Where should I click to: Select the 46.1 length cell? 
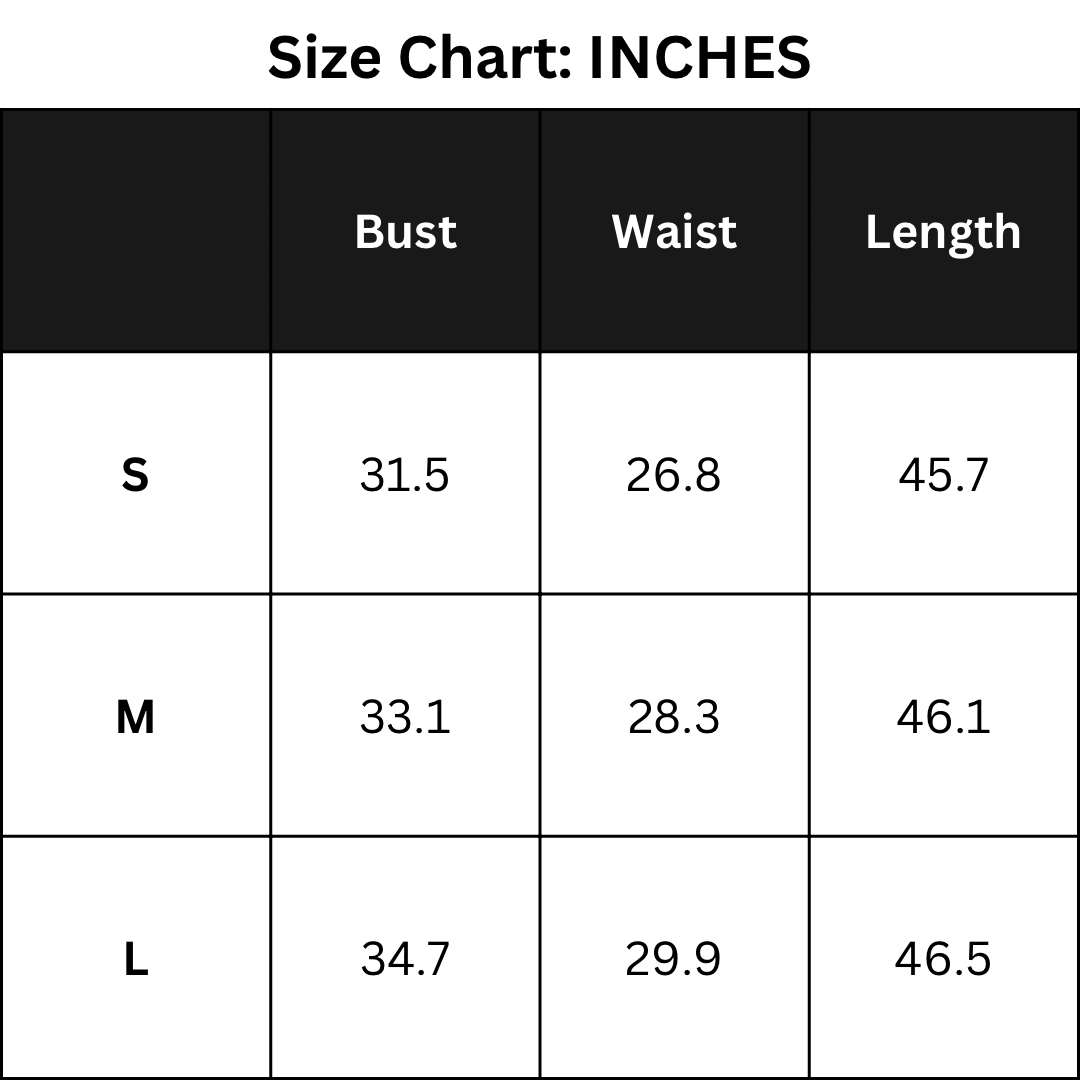point(943,717)
